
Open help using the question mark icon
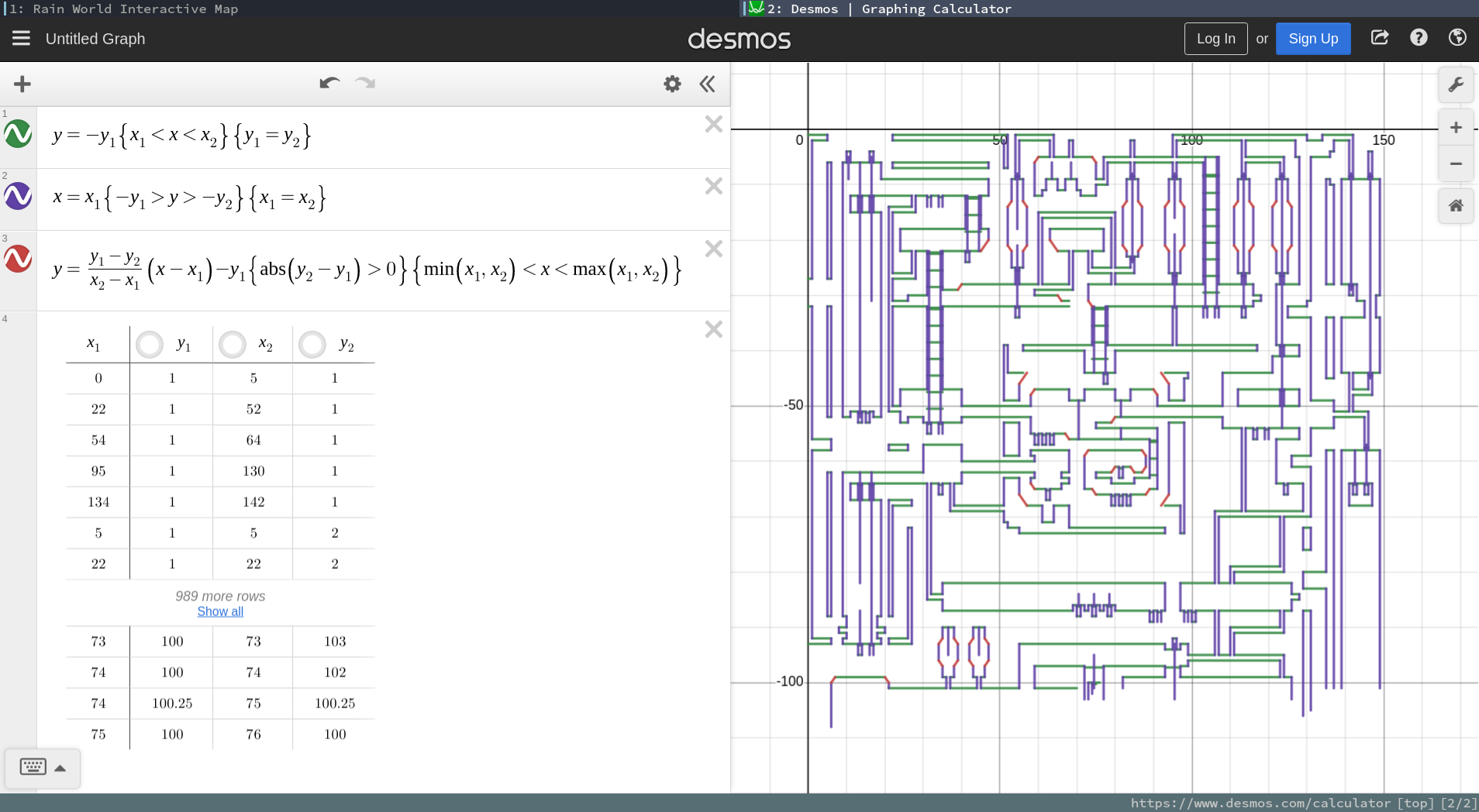click(1418, 37)
